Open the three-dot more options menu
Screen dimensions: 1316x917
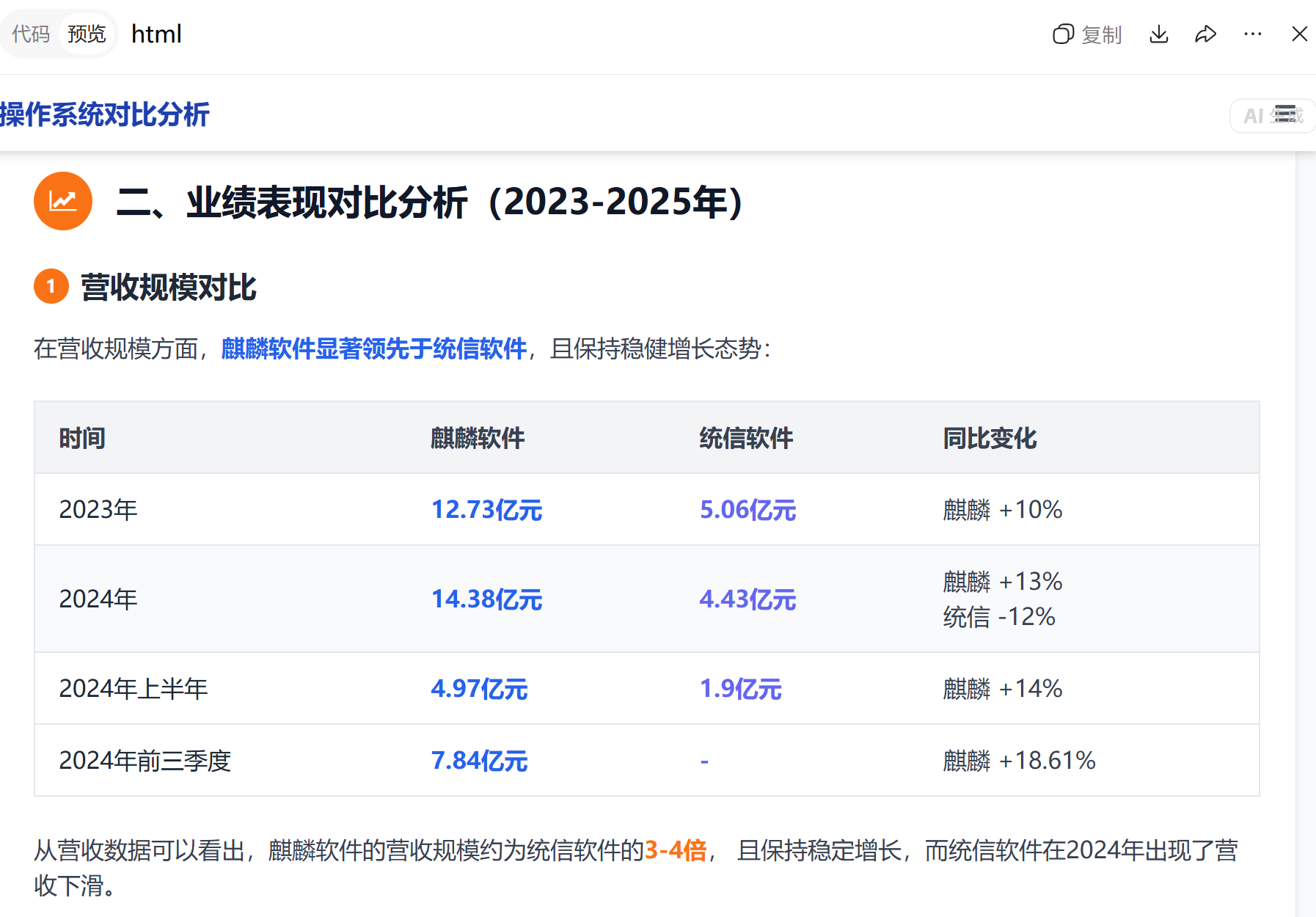(1253, 34)
